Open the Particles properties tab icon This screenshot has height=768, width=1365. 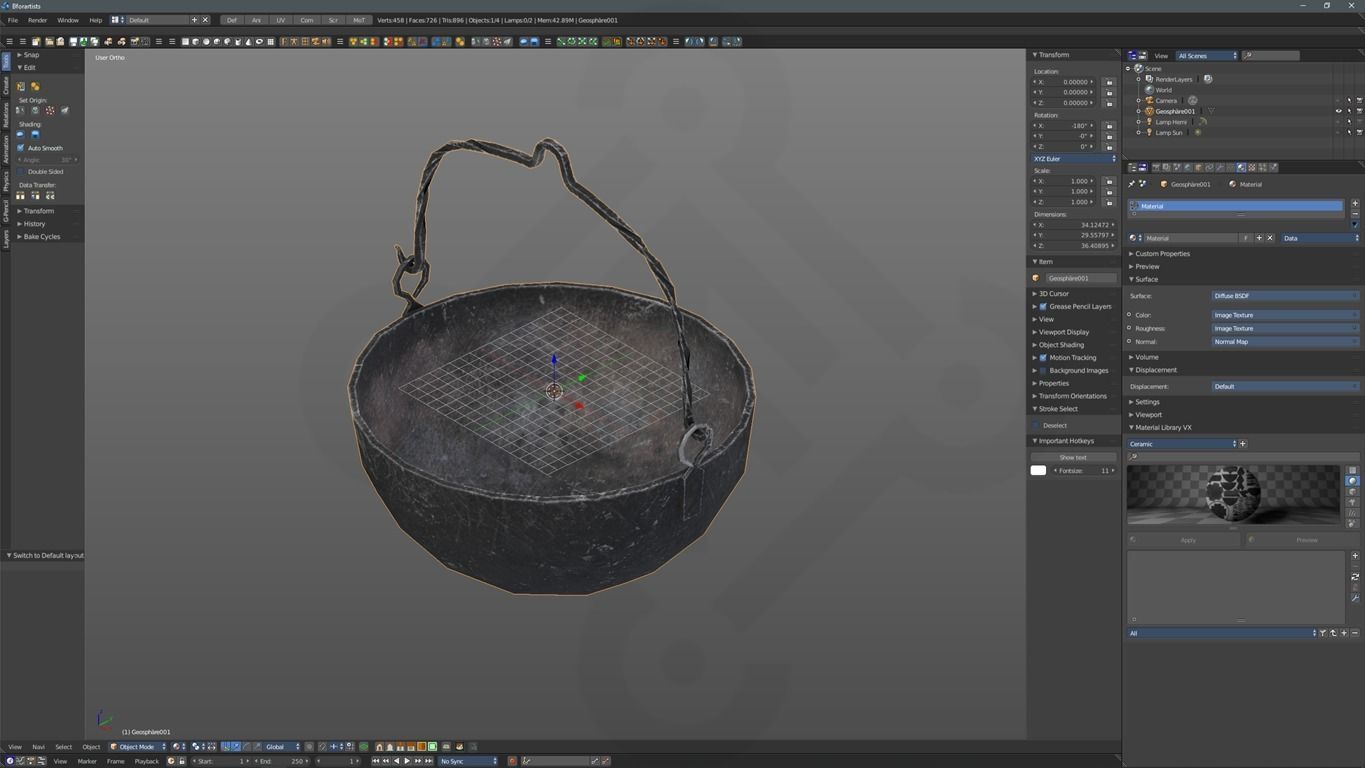tap(1263, 167)
